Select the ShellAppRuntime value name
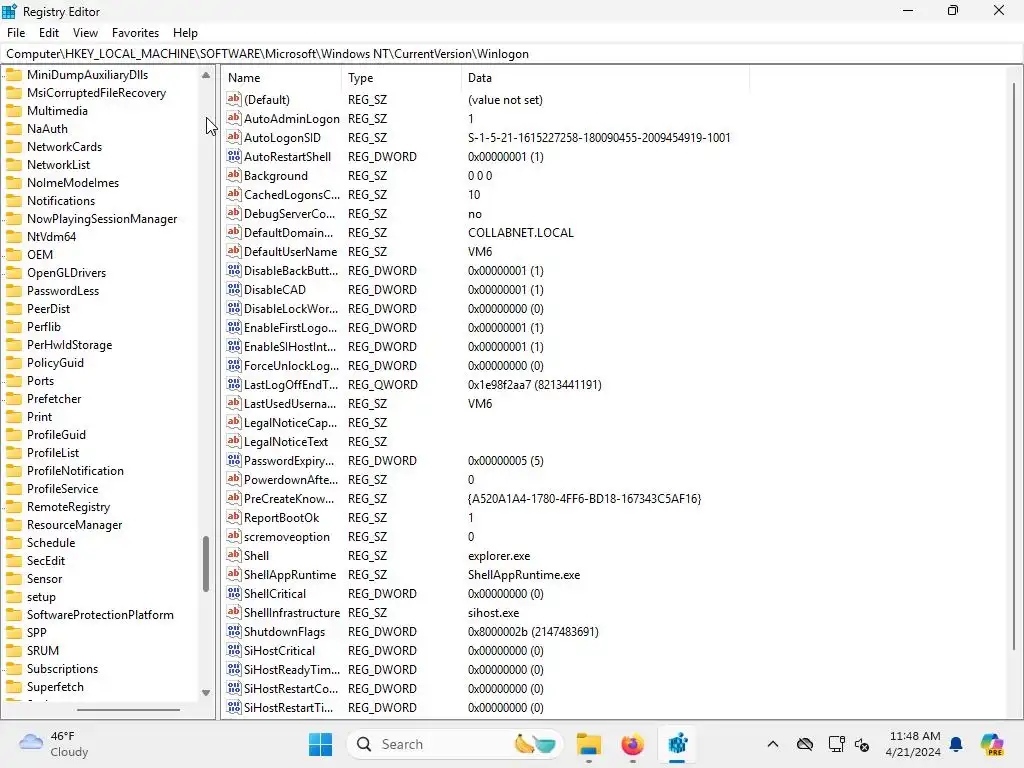1024x768 pixels. 290,575
